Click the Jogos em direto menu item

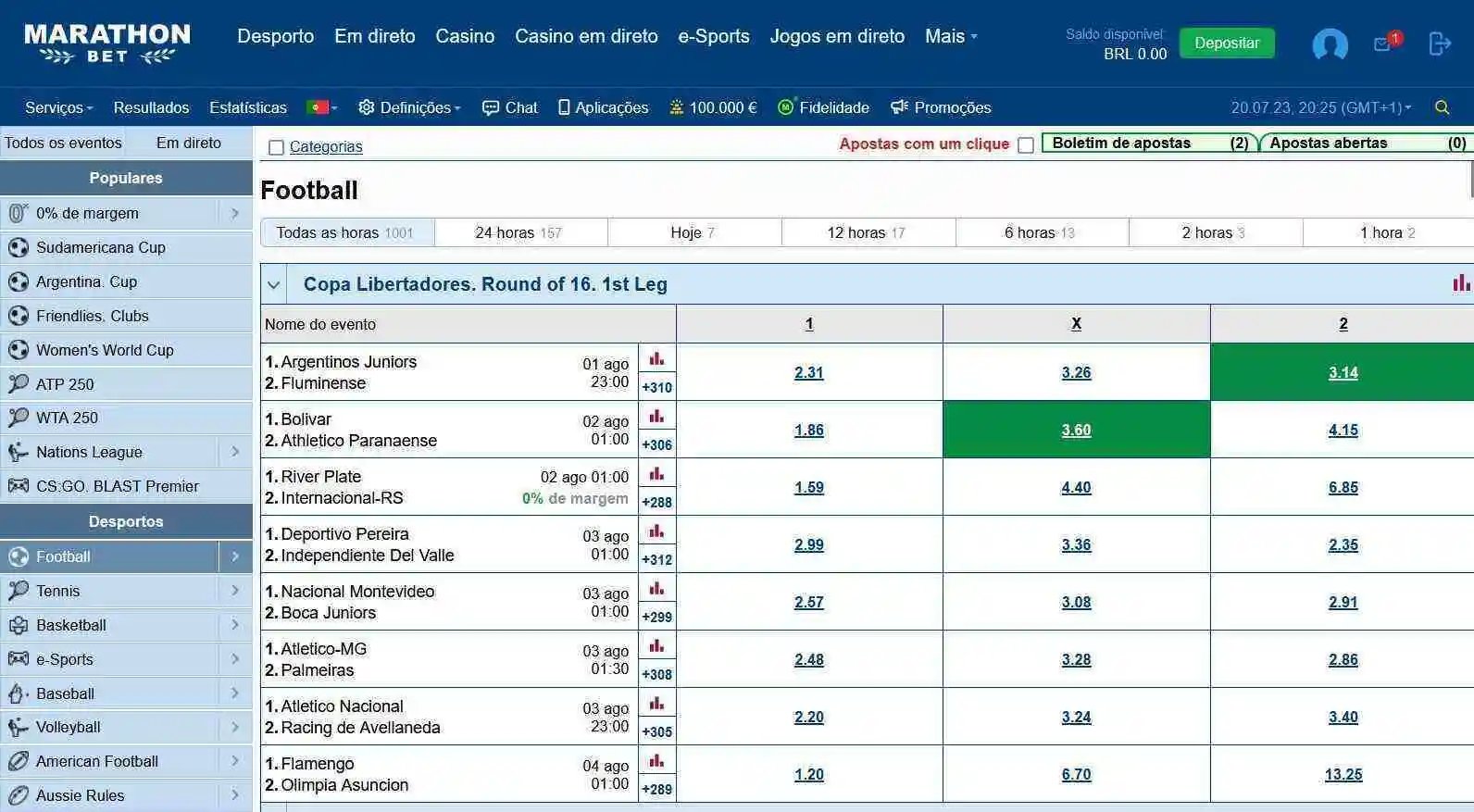tap(837, 36)
